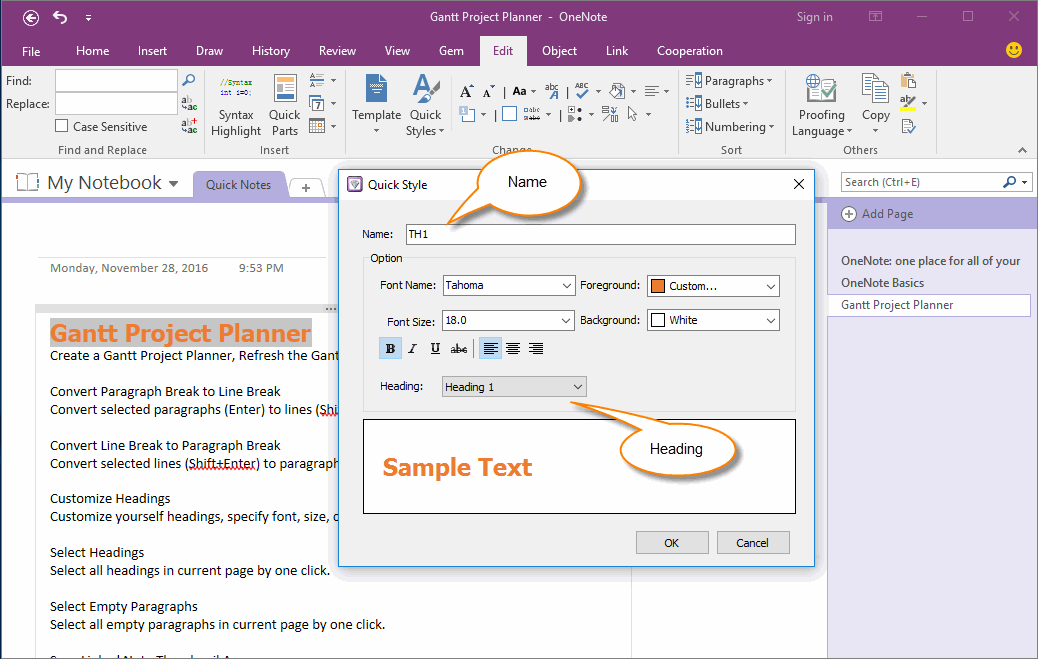The image size is (1038, 659).
Task: Click the yellow highlighter text icon
Action: point(908,103)
